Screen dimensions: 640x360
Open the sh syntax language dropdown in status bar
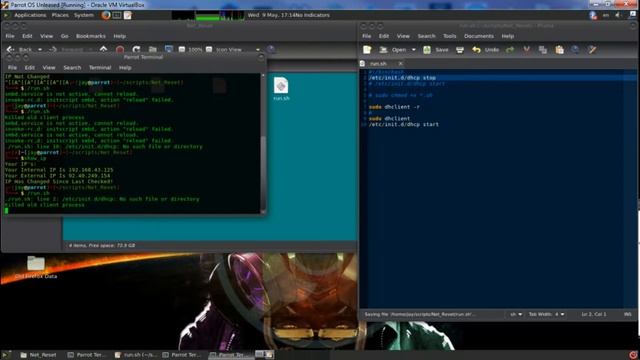pyautogui.click(x=516, y=314)
